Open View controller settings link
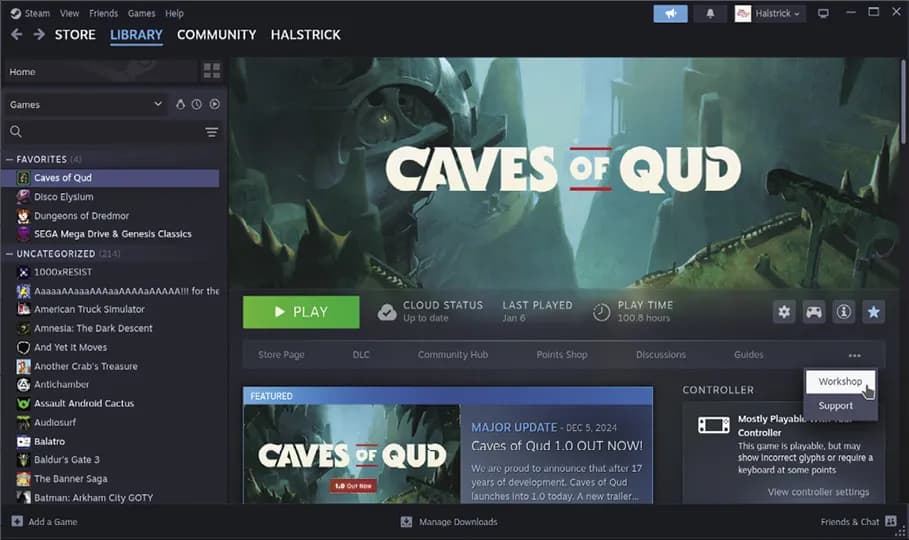Screen dimensions: 909x540 (818, 492)
